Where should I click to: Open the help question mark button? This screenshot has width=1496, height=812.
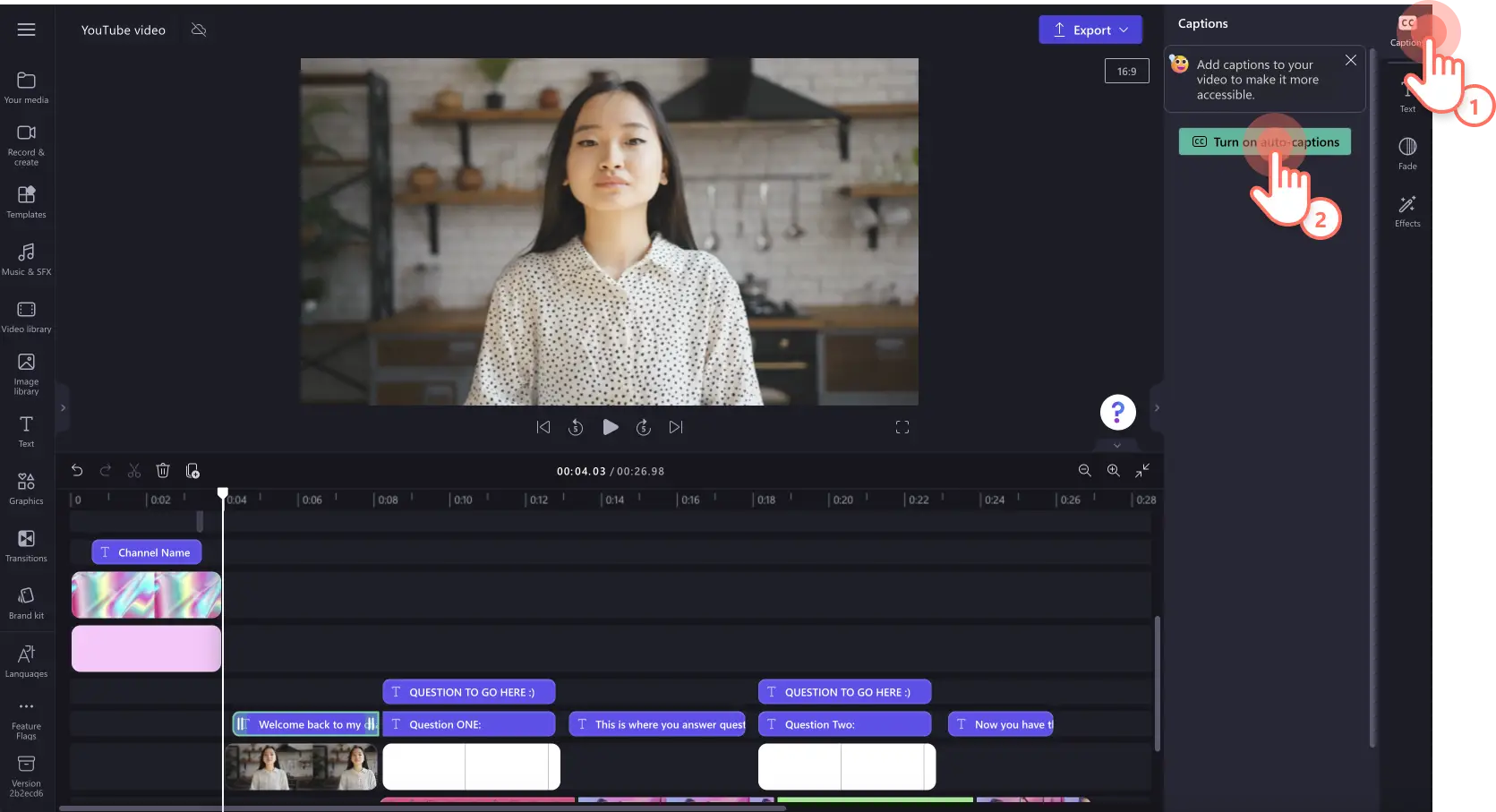click(1117, 412)
